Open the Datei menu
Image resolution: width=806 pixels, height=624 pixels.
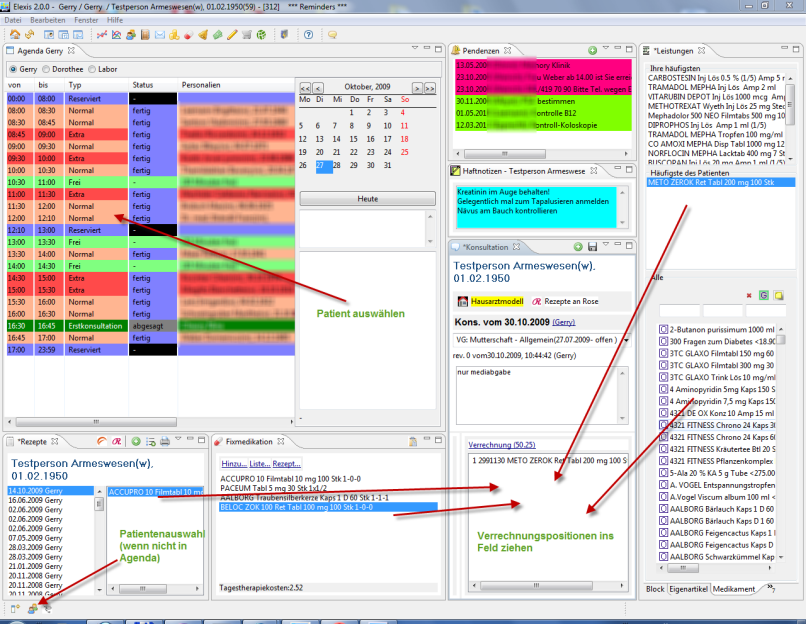tap(13, 20)
